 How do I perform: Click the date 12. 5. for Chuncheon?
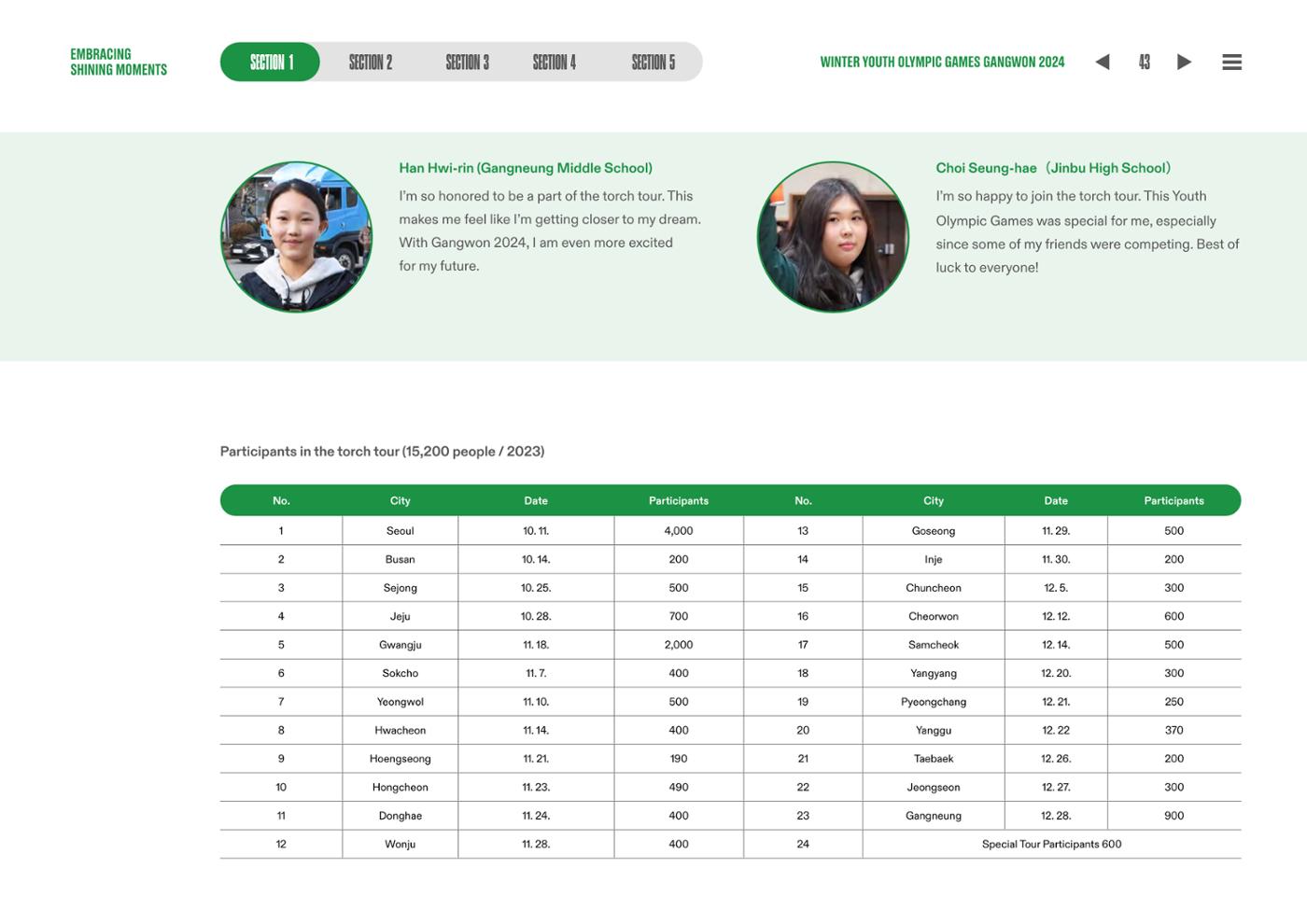pyautogui.click(x=1056, y=587)
